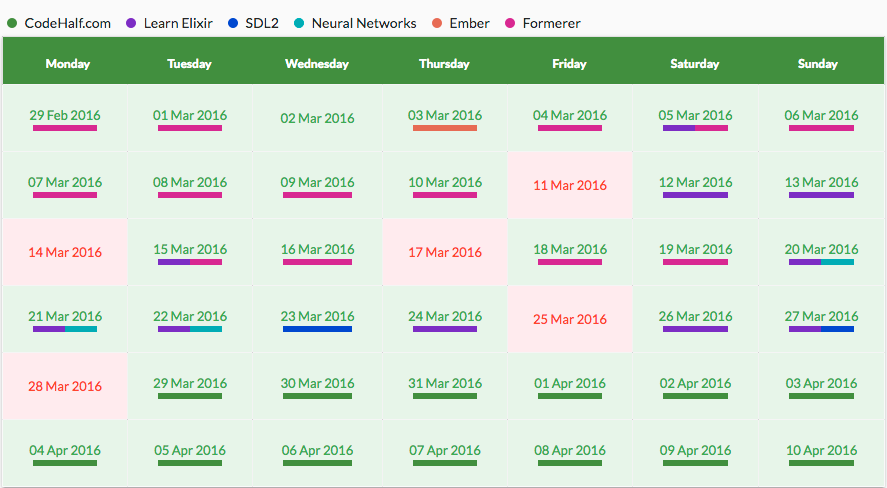This screenshot has width=887, height=488.
Task: Select the red 14 Mar 2016 date
Action: (x=65, y=252)
